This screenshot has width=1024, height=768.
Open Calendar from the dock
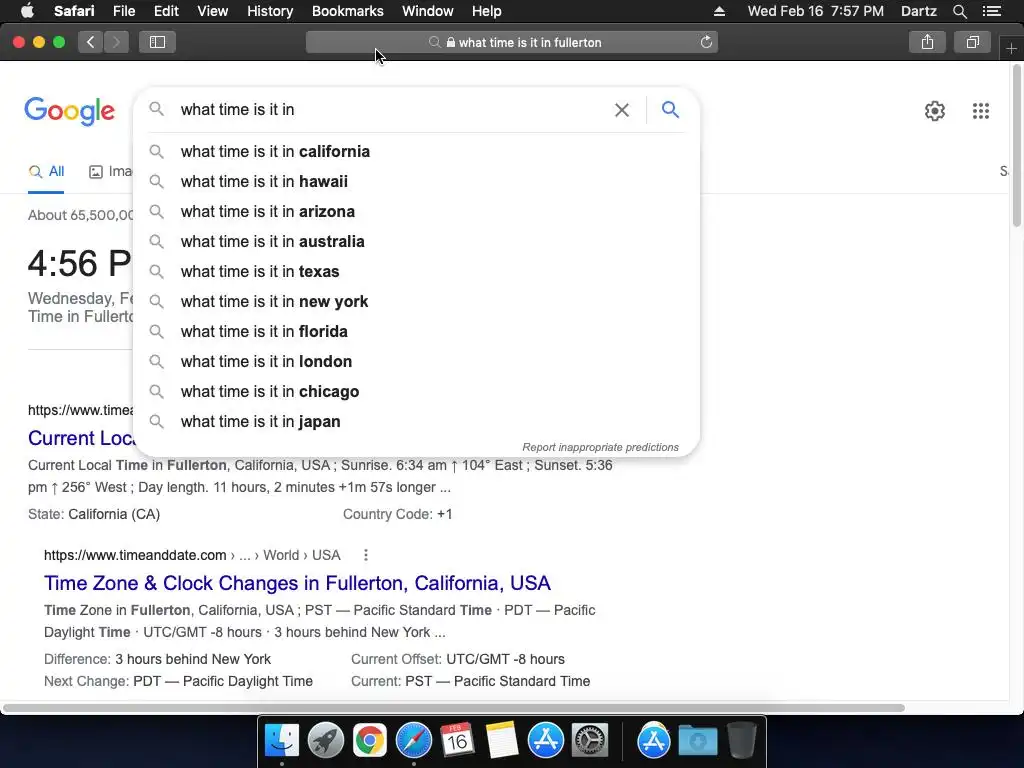tap(457, 741)
